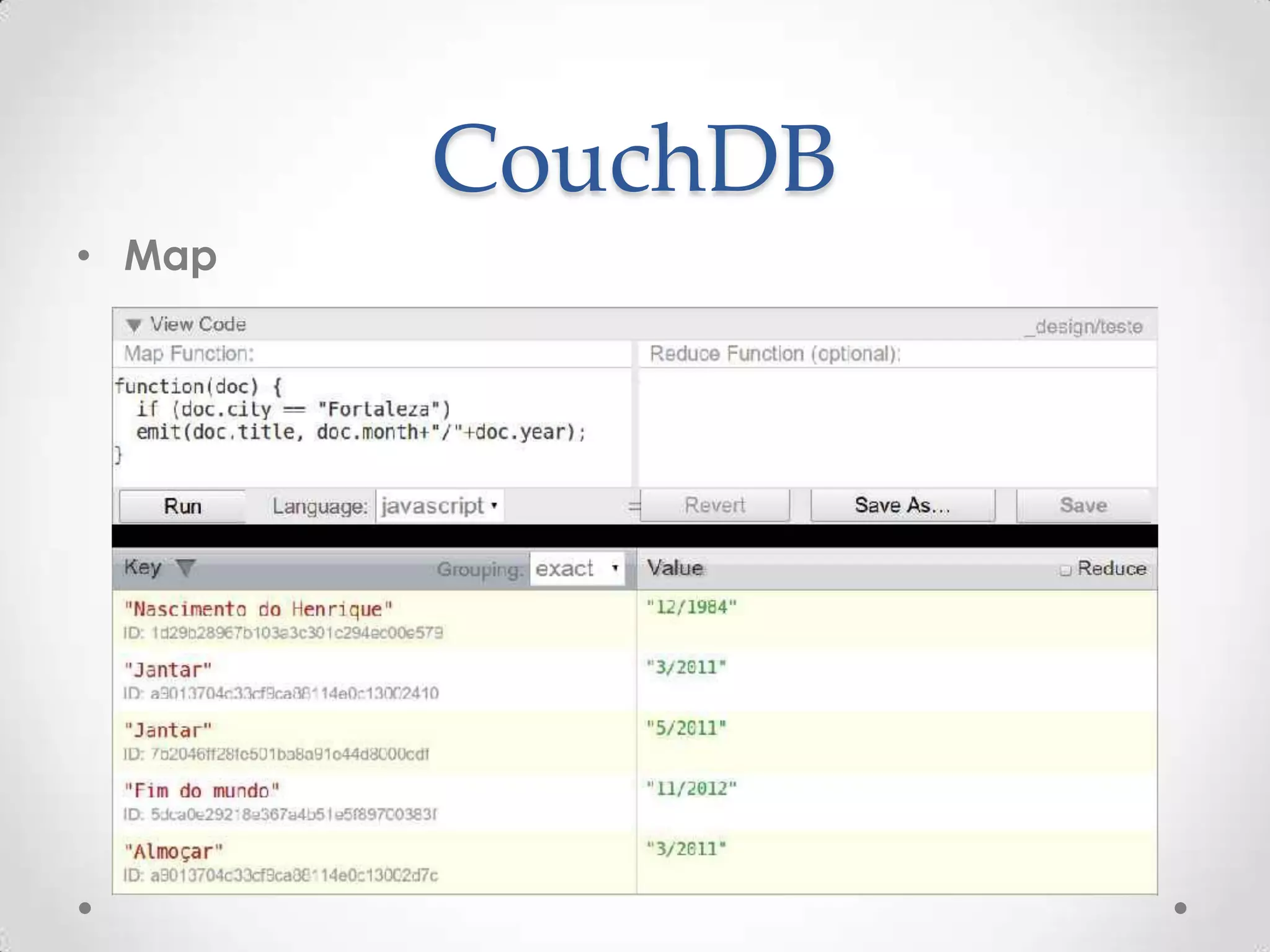Select the "Jantar" key with value "5/2011"
Screen dimensions: 1270x952
(x=168, y=731)
